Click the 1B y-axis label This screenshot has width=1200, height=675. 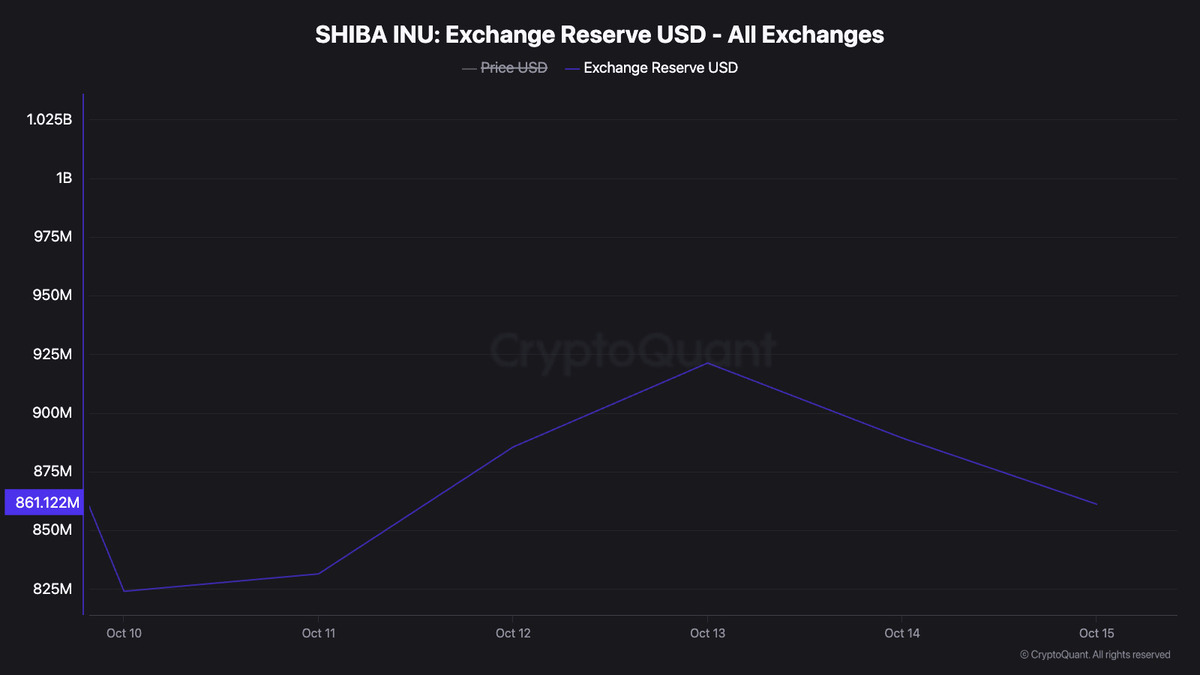(x=64, y=178)
